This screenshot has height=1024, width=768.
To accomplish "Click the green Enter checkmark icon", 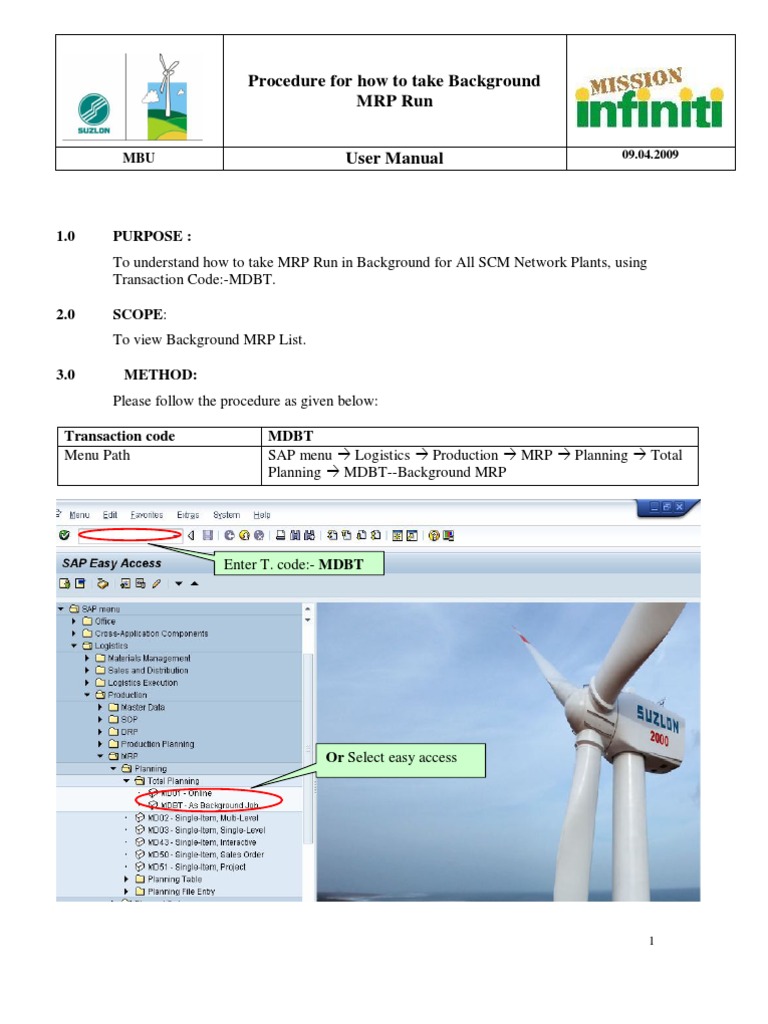I will point(64,536).
